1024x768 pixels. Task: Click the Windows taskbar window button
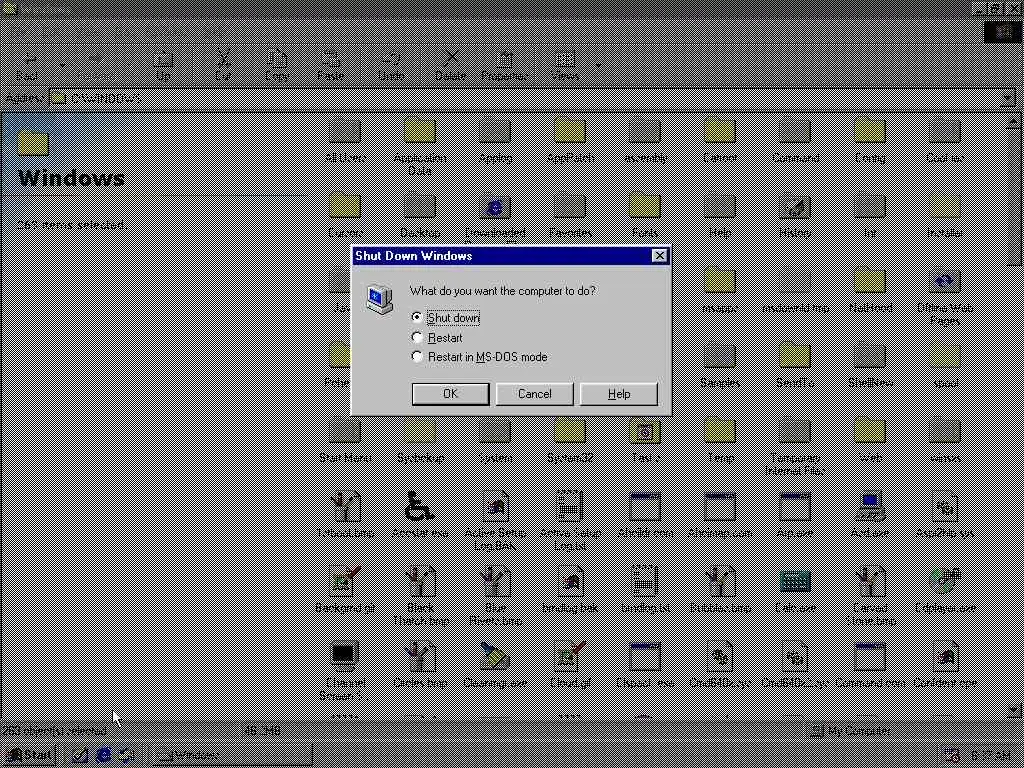coord(231,755)
